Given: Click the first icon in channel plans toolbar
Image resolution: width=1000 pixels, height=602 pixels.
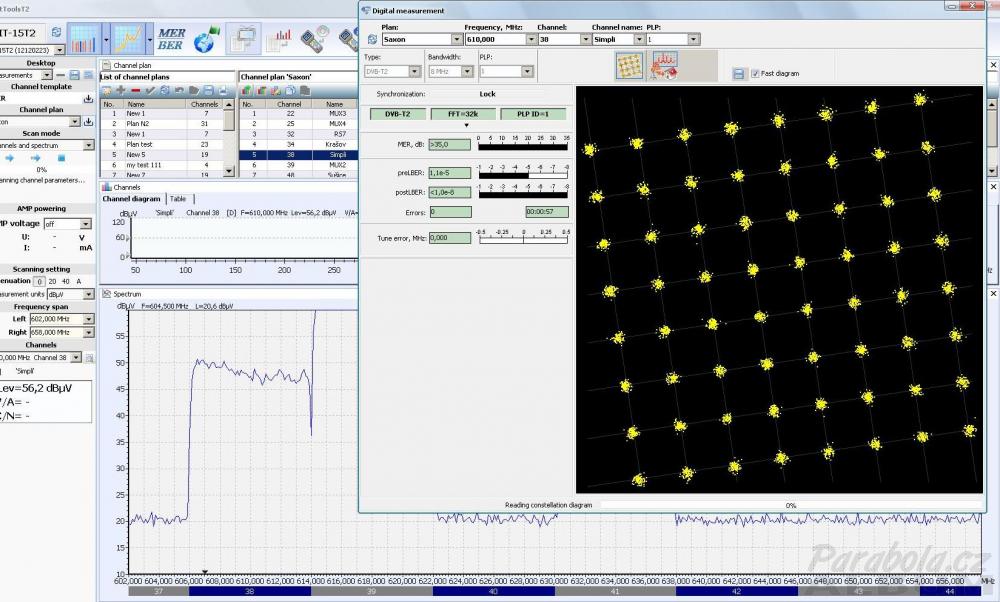Looking at the screenshot, I should pos(107,91).
